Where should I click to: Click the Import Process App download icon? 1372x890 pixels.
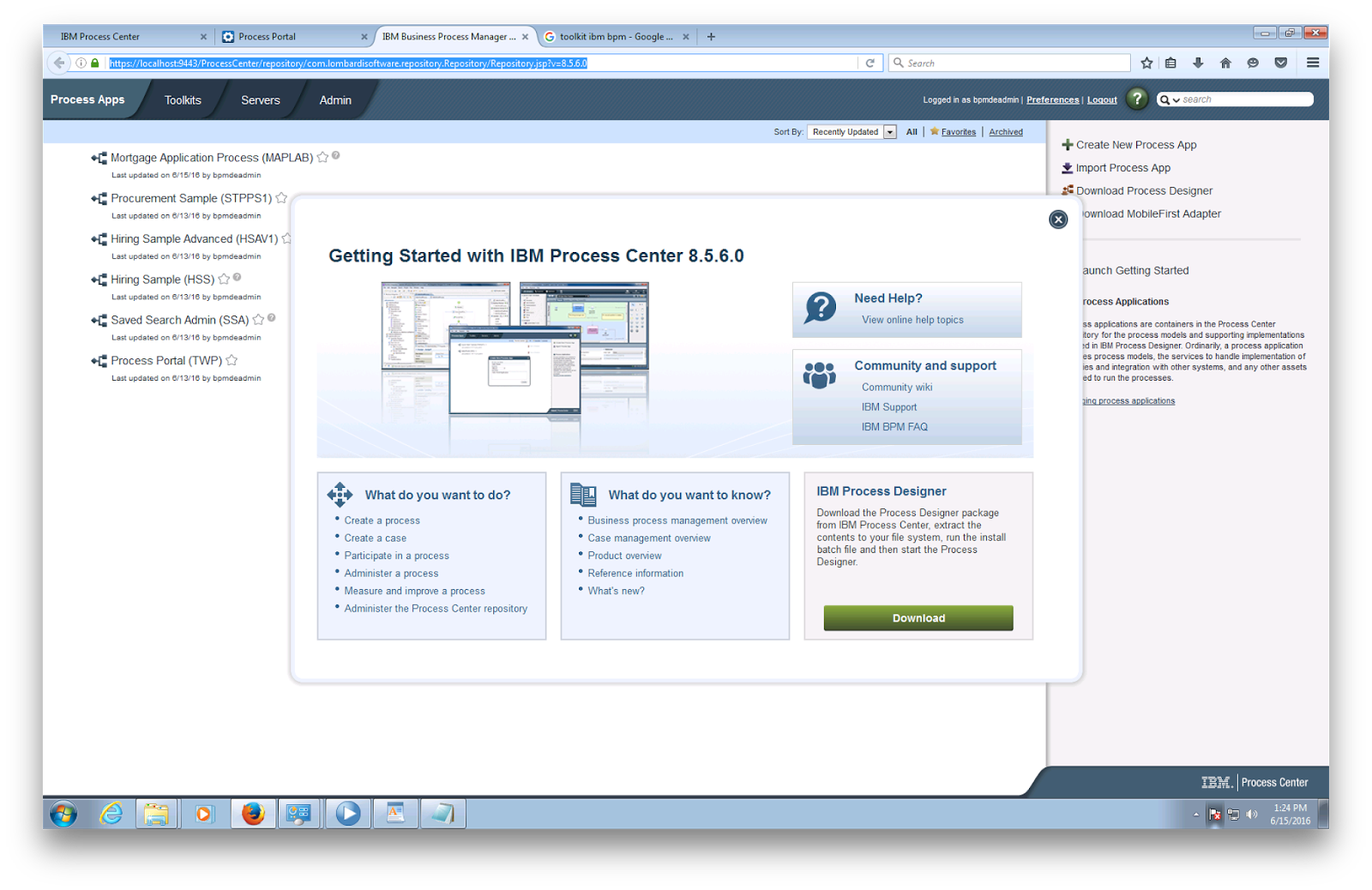1068,167
